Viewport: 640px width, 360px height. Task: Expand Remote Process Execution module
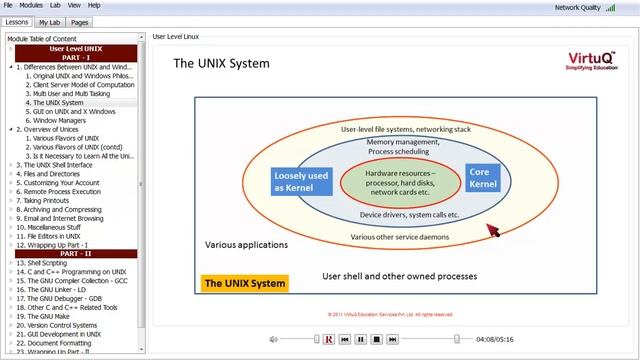(x=11, y=192)
